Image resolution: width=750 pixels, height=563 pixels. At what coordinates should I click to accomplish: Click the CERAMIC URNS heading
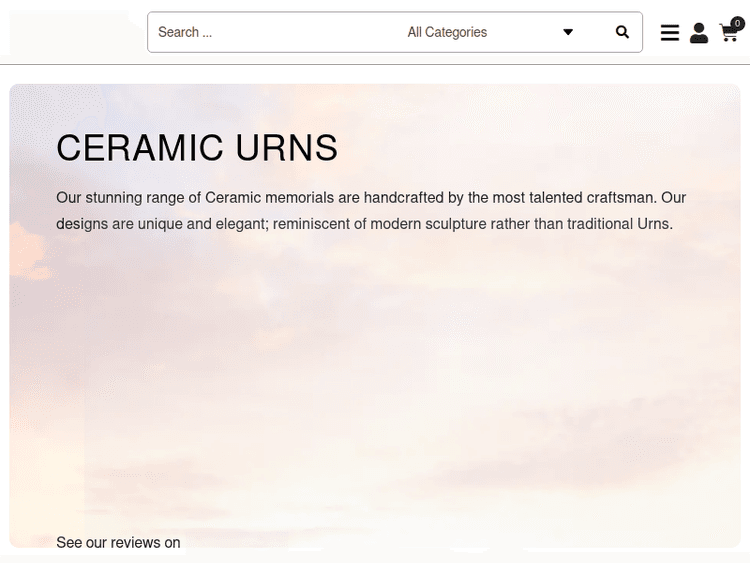(197, 148)
